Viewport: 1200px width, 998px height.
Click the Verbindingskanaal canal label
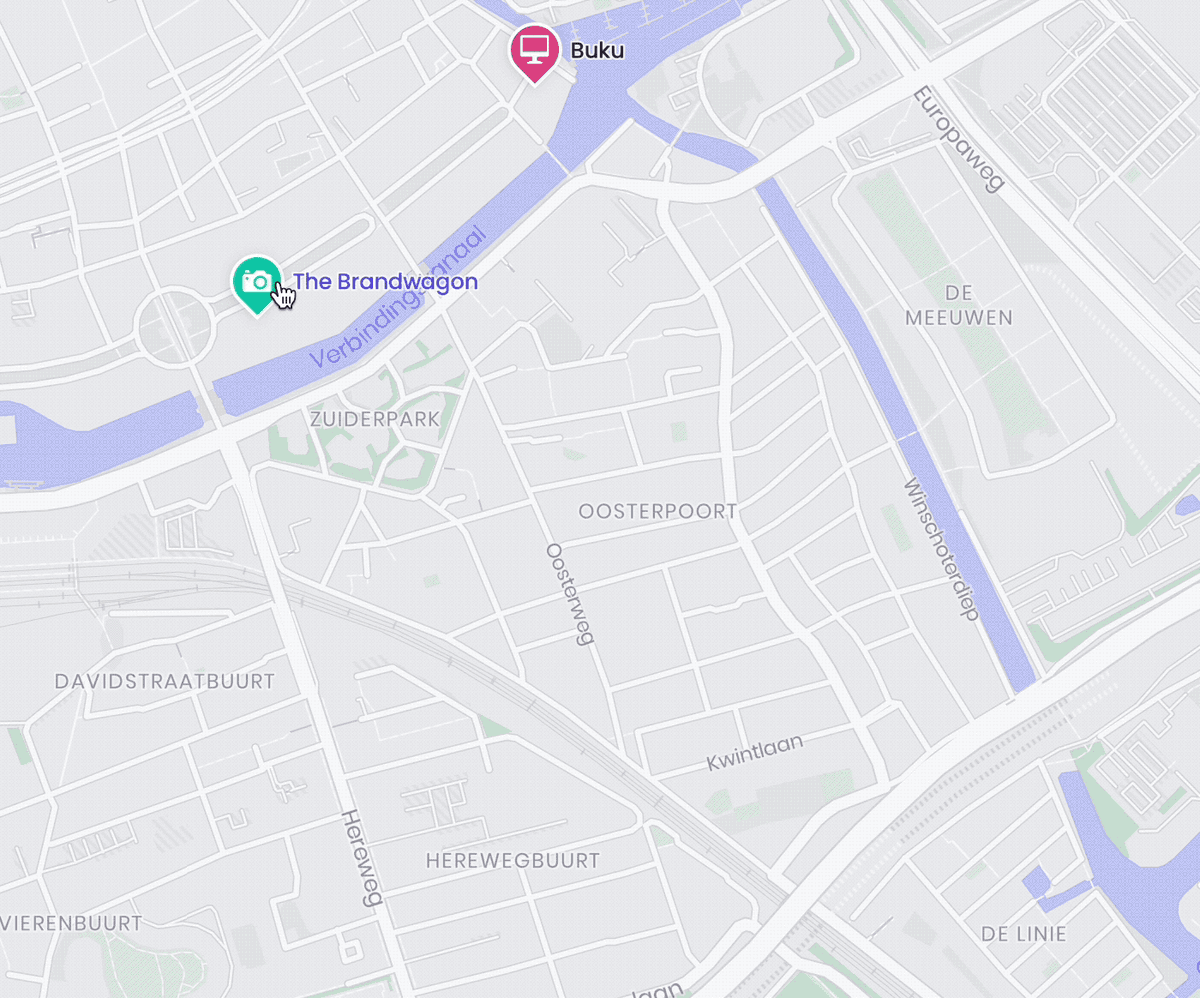click(398, 297)
